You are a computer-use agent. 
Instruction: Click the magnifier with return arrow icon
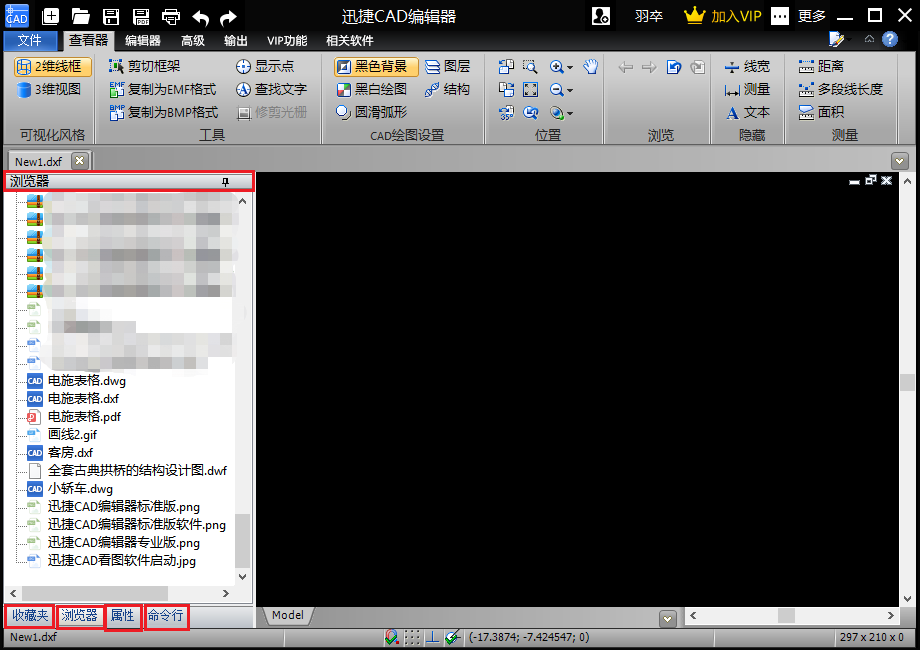tap(530, 112)
